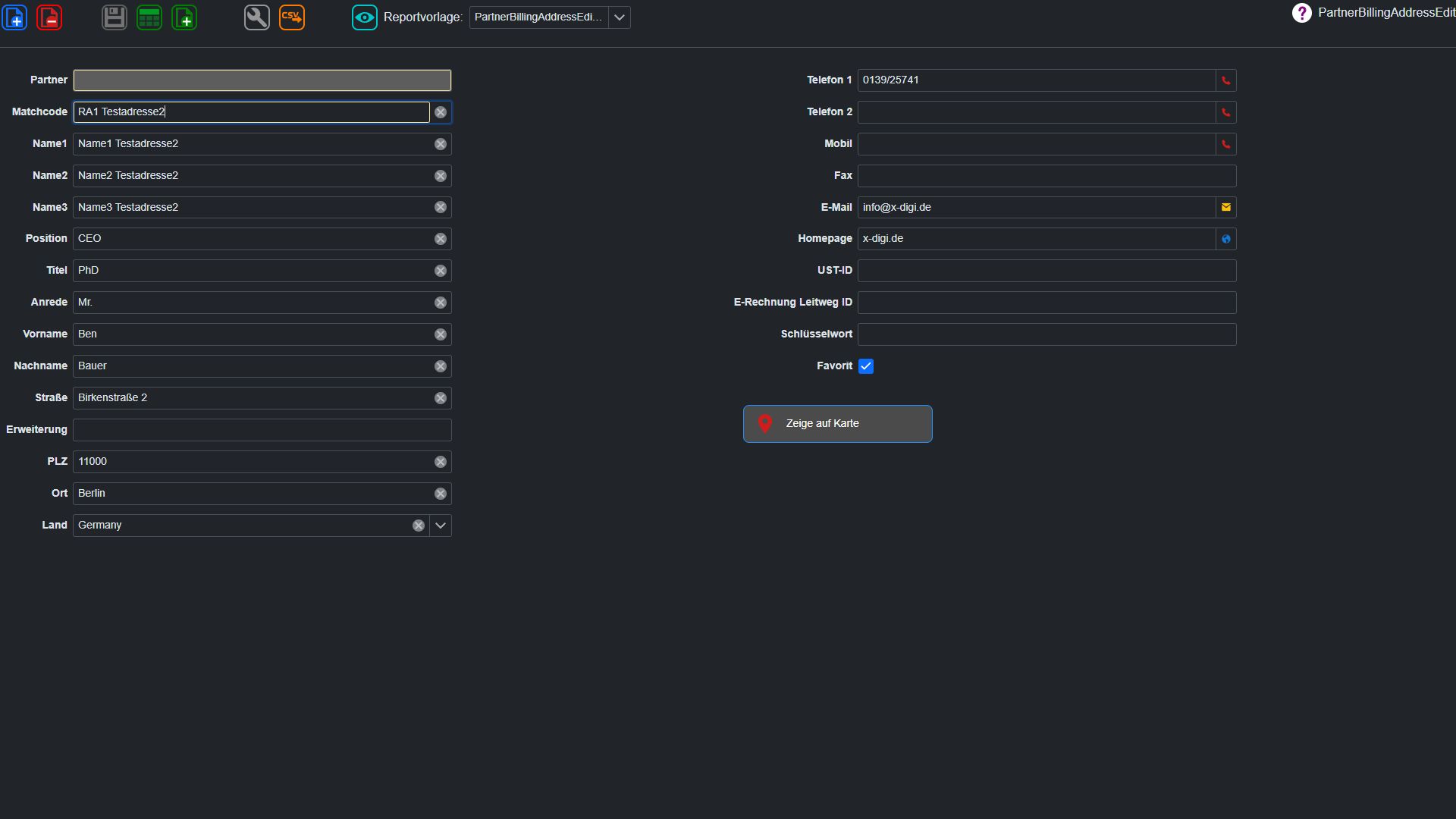Viewport: 1456px width, 819px height.
Task: Open the wrench settings tool
Action: click(x=257, y=17)
